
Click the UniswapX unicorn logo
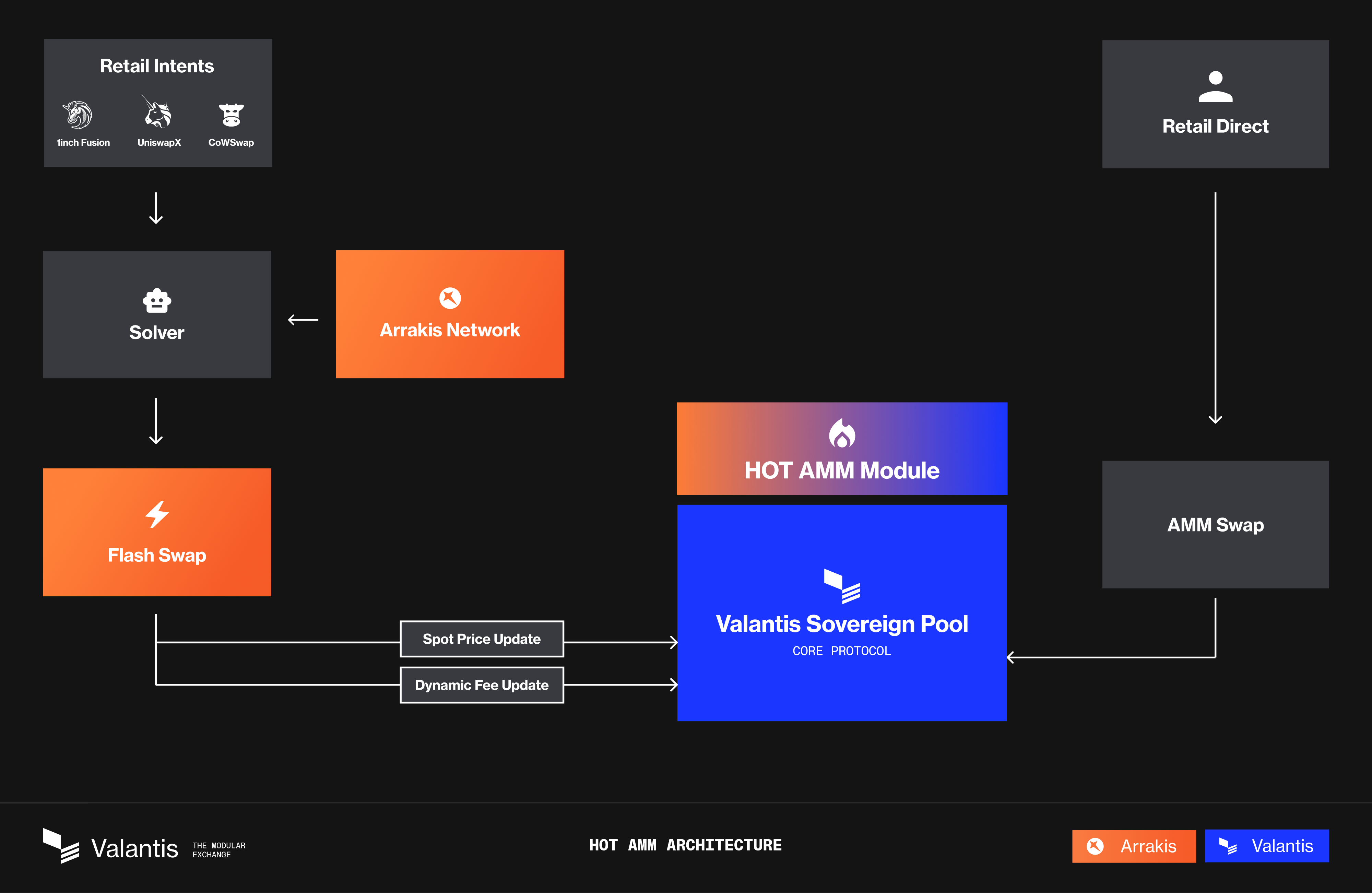(x=157, y=112)
